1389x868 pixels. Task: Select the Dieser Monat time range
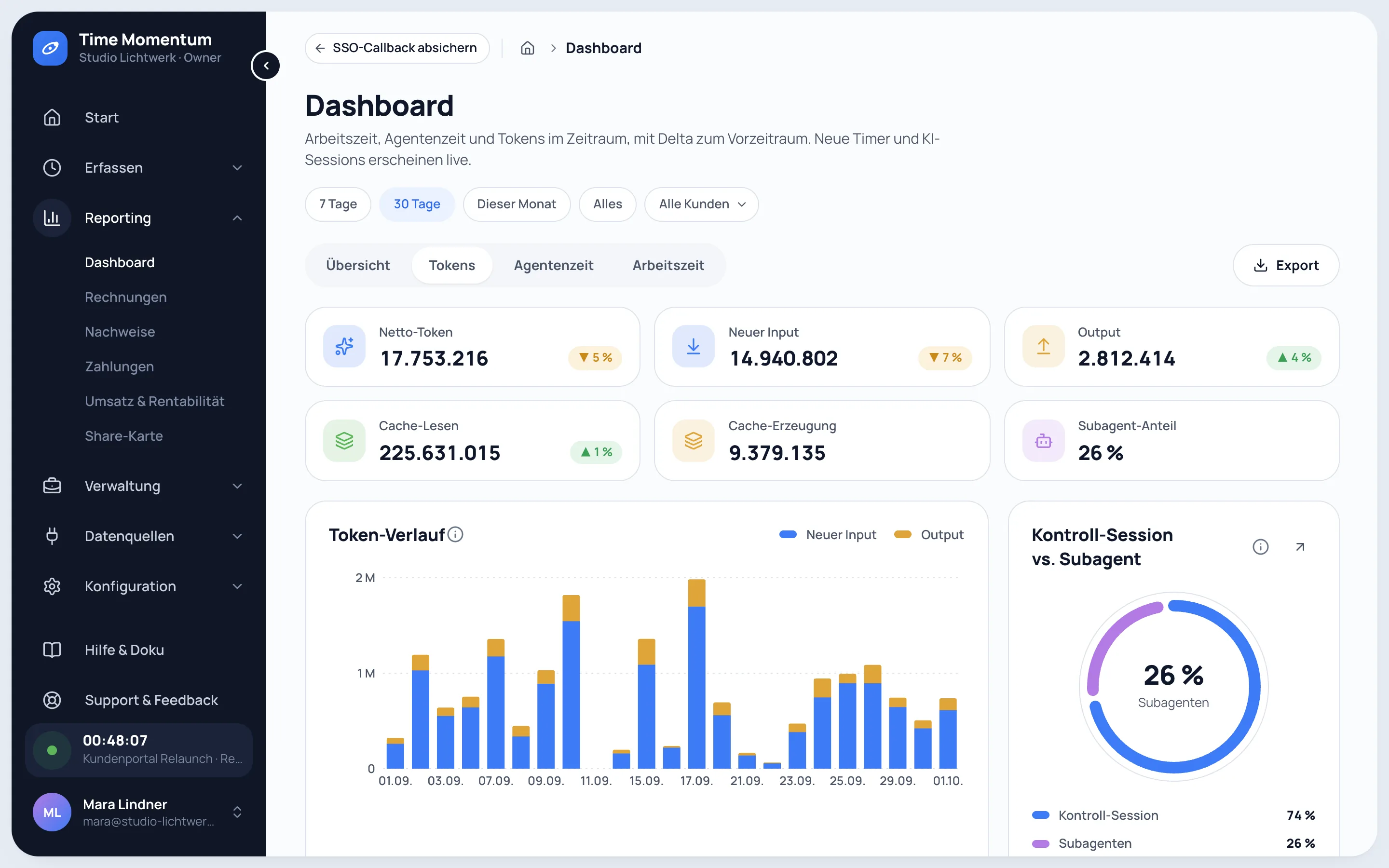[x=517, y=204]
